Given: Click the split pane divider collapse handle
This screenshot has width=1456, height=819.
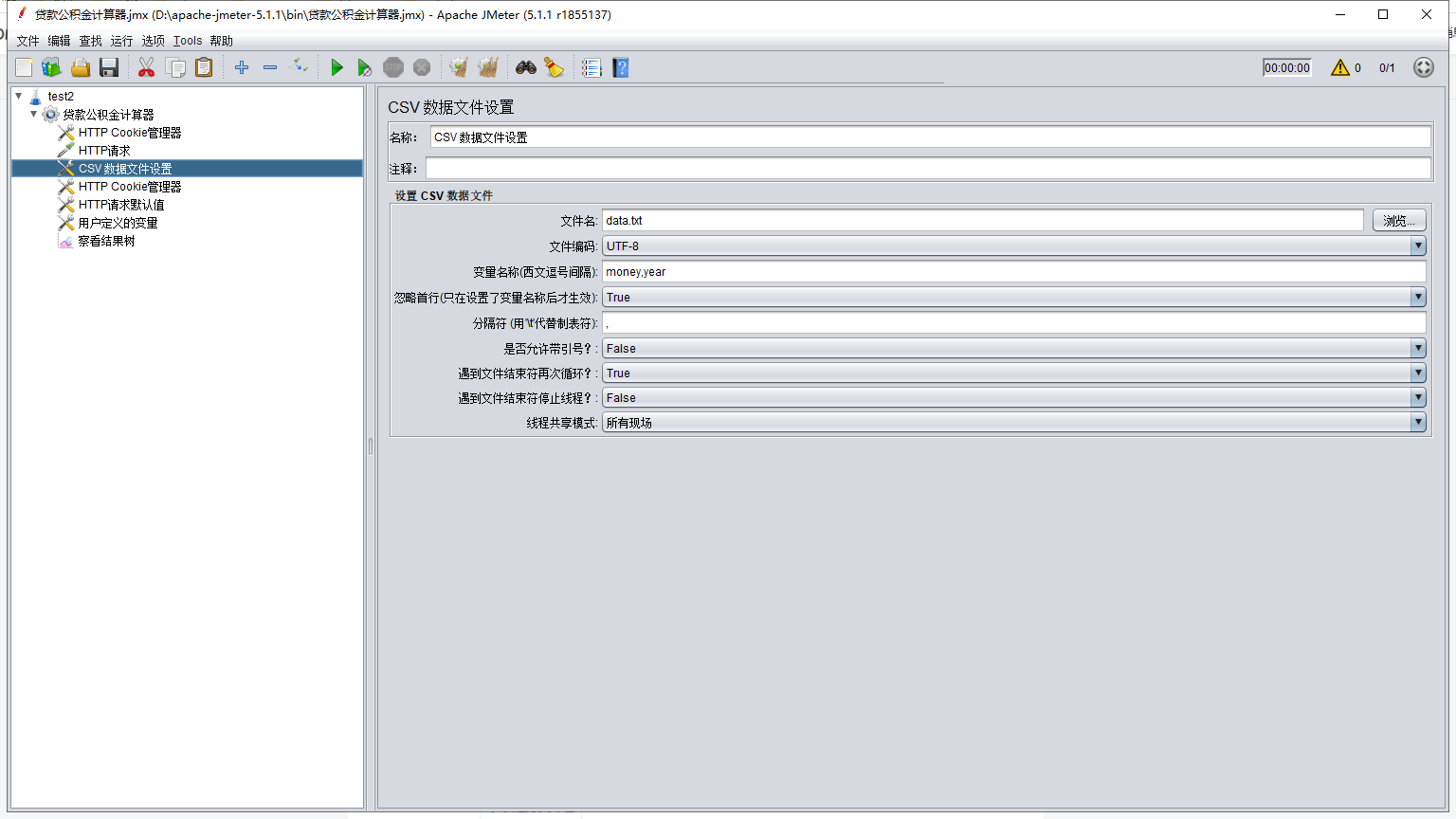Looking at the screenshot, I should [x=371, y=446].
